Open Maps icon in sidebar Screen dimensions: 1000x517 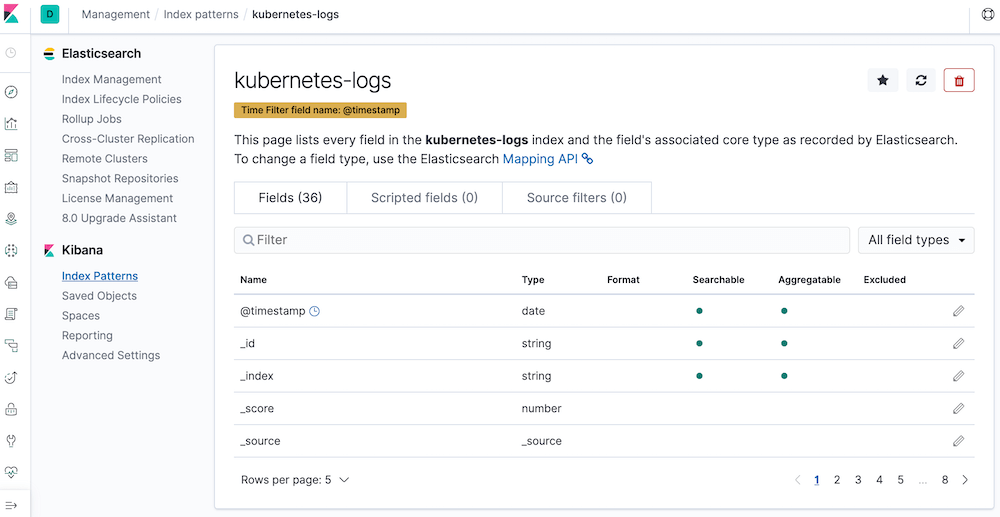[11, 219]
